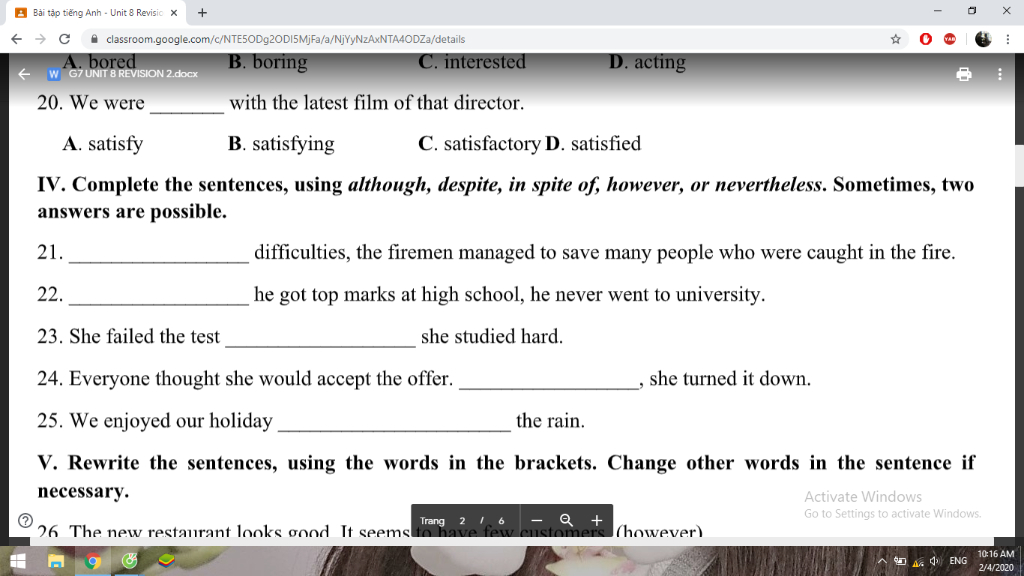Image resolution: width=1024 pixels, height=576 pixels.
Task: Click the blank in question 20
Action: (187, 106)
